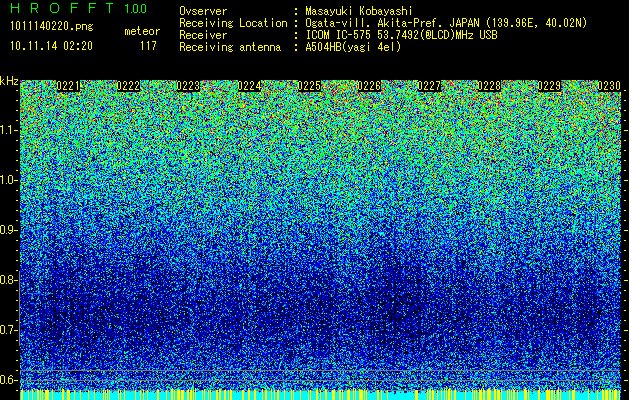Click the 0223 time marker

188,86
